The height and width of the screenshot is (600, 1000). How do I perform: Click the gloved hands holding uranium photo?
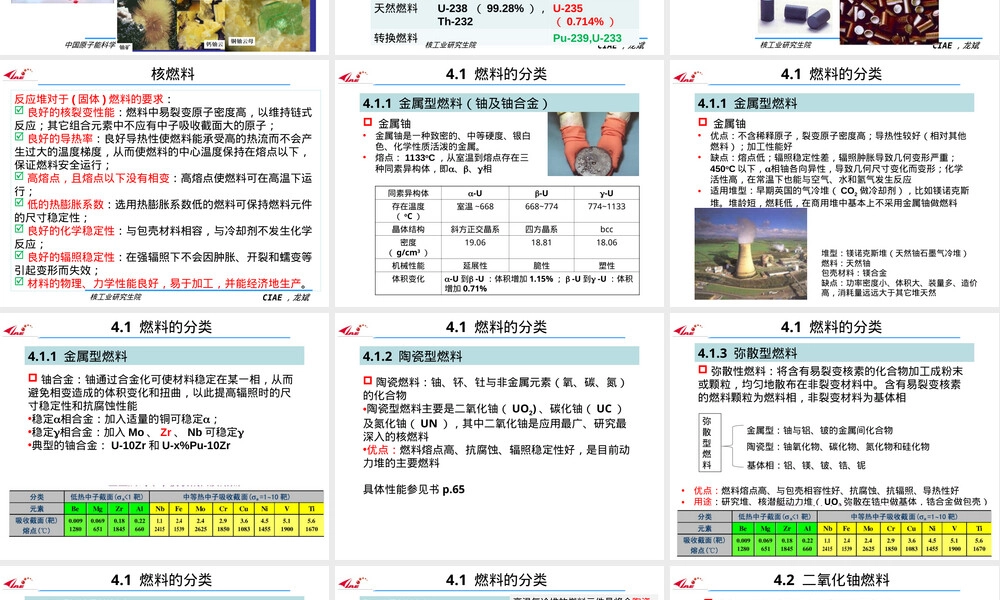point(593,143)
